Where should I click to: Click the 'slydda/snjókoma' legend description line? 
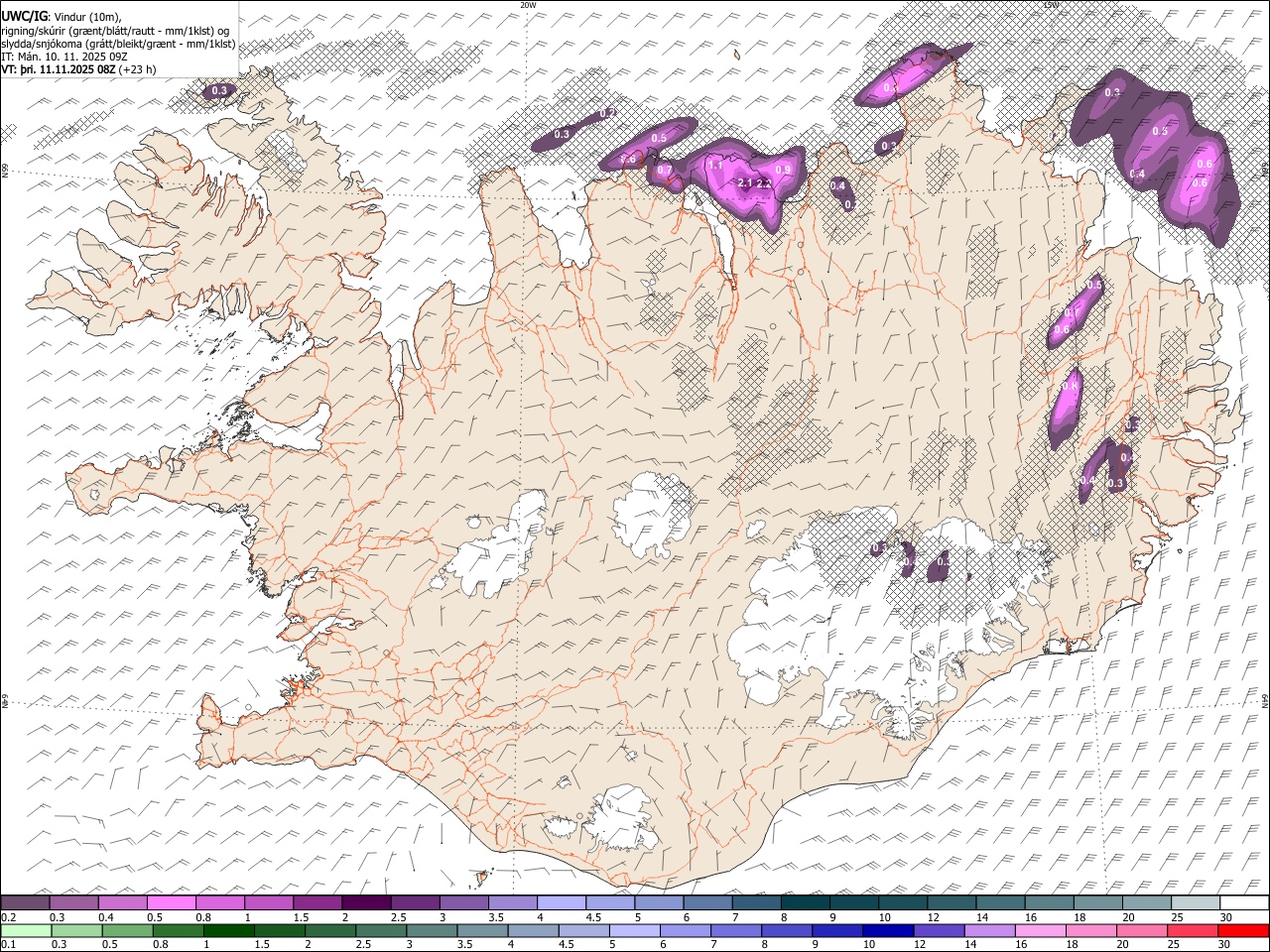click(x=118, y=44)
